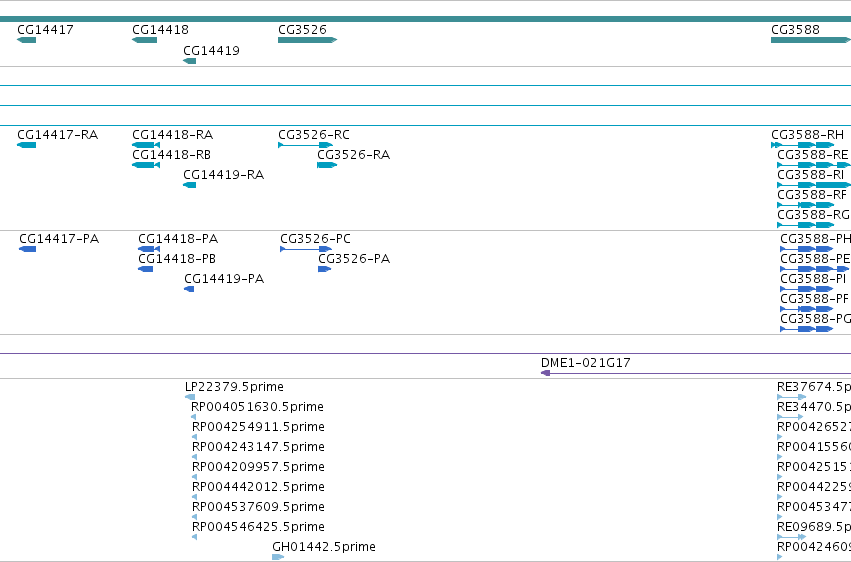Click the LP22379.5prime EST label

pyautogui.click(x=234, y=387)
